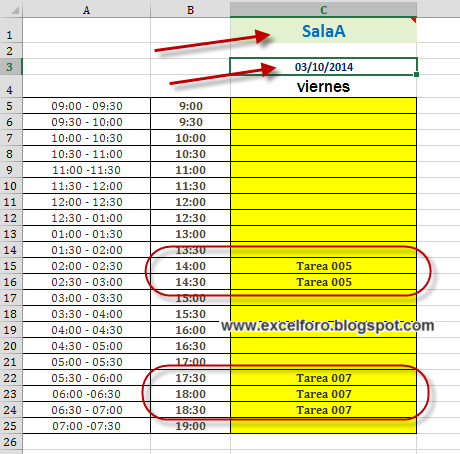The height and width of the screenshot is (454, 460).
Task: Click cell with 03:00 - 03:30
Action: tap(87, 298)
